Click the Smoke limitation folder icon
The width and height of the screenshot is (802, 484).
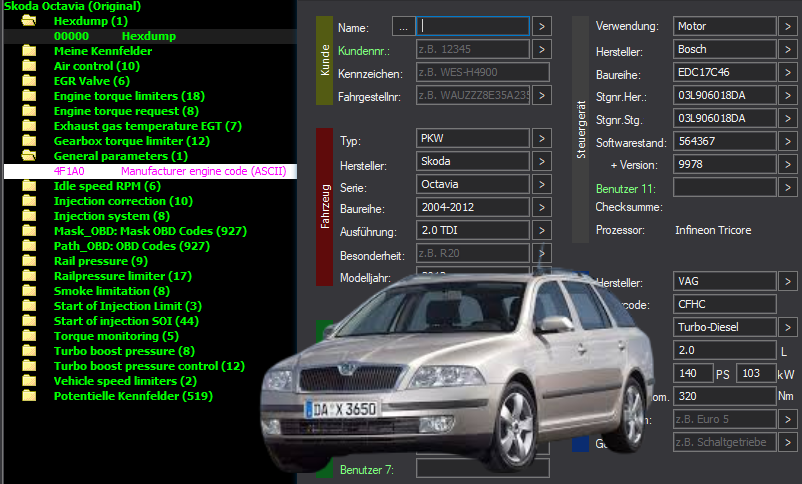(29, 291)
